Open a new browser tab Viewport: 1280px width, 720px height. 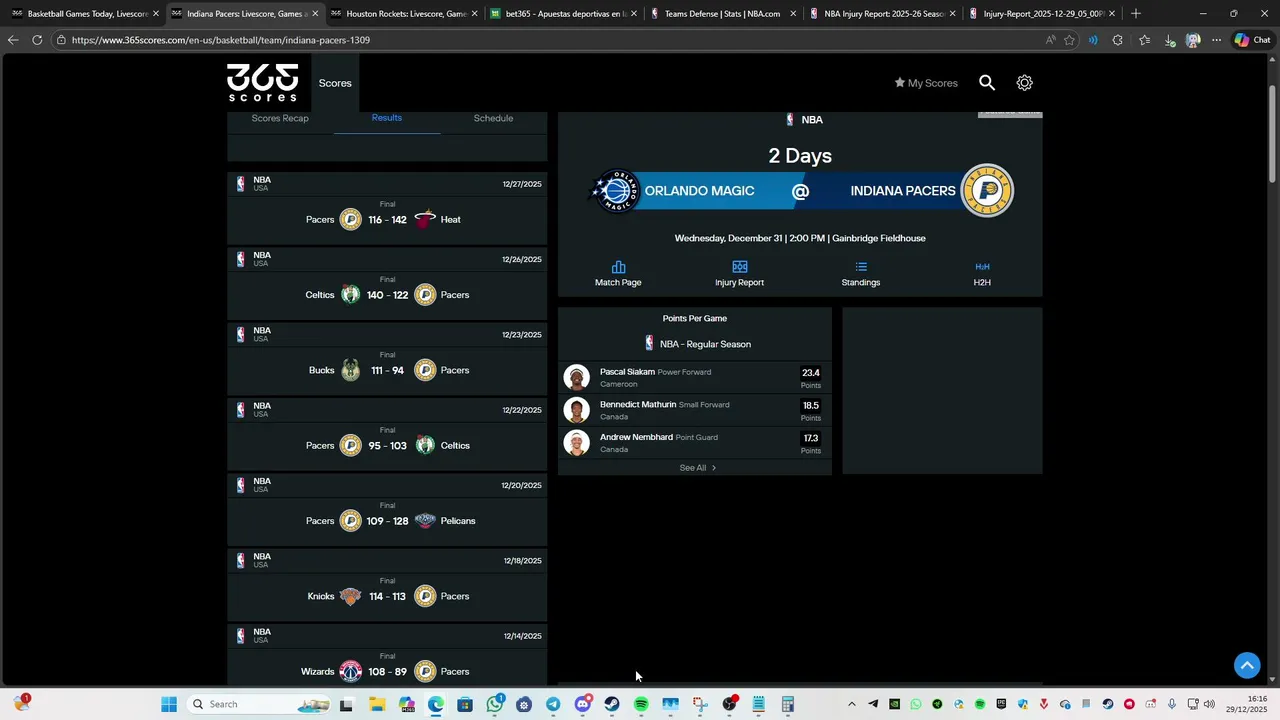click(x=1135, y=14)
